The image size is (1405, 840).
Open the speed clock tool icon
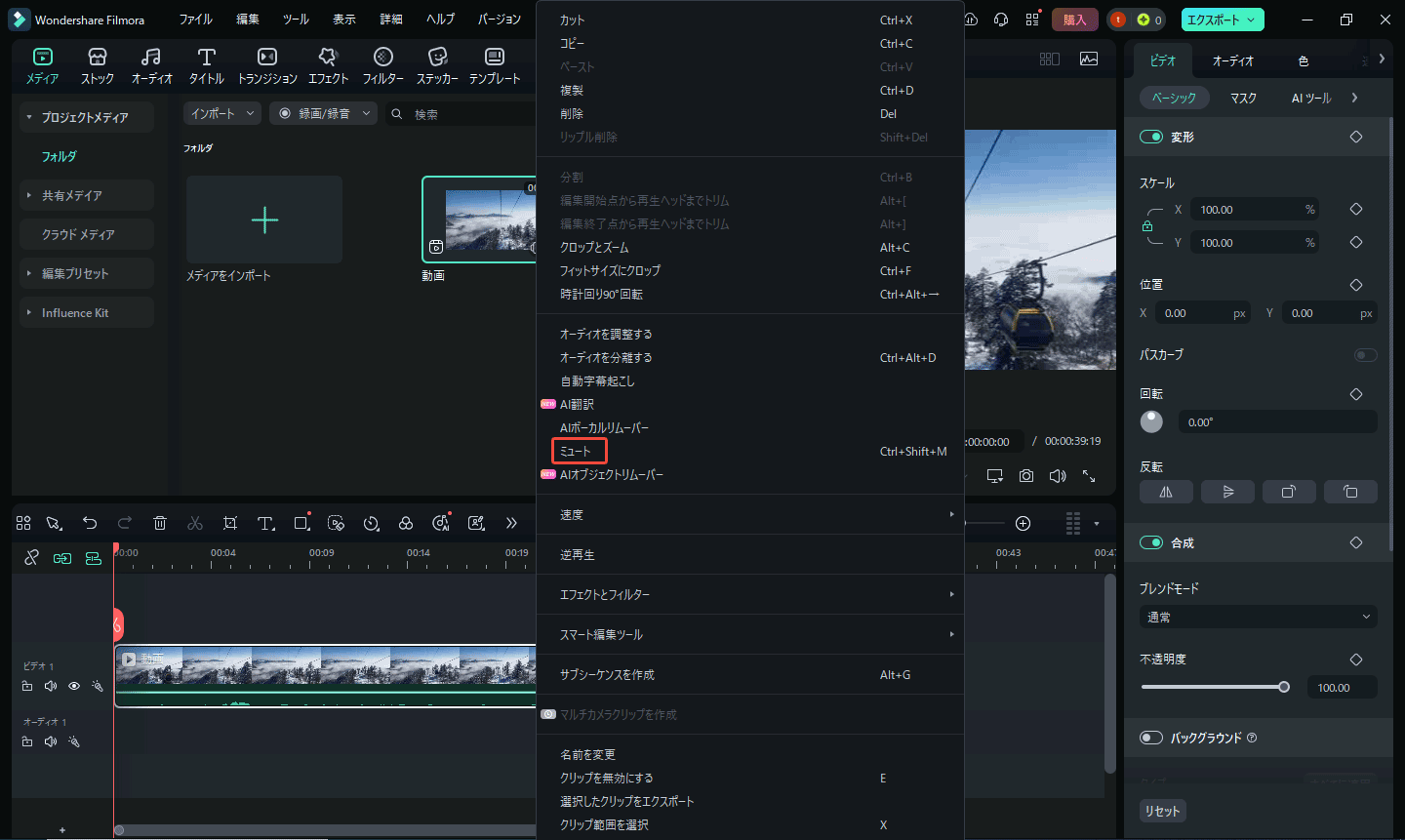point(371,524)
